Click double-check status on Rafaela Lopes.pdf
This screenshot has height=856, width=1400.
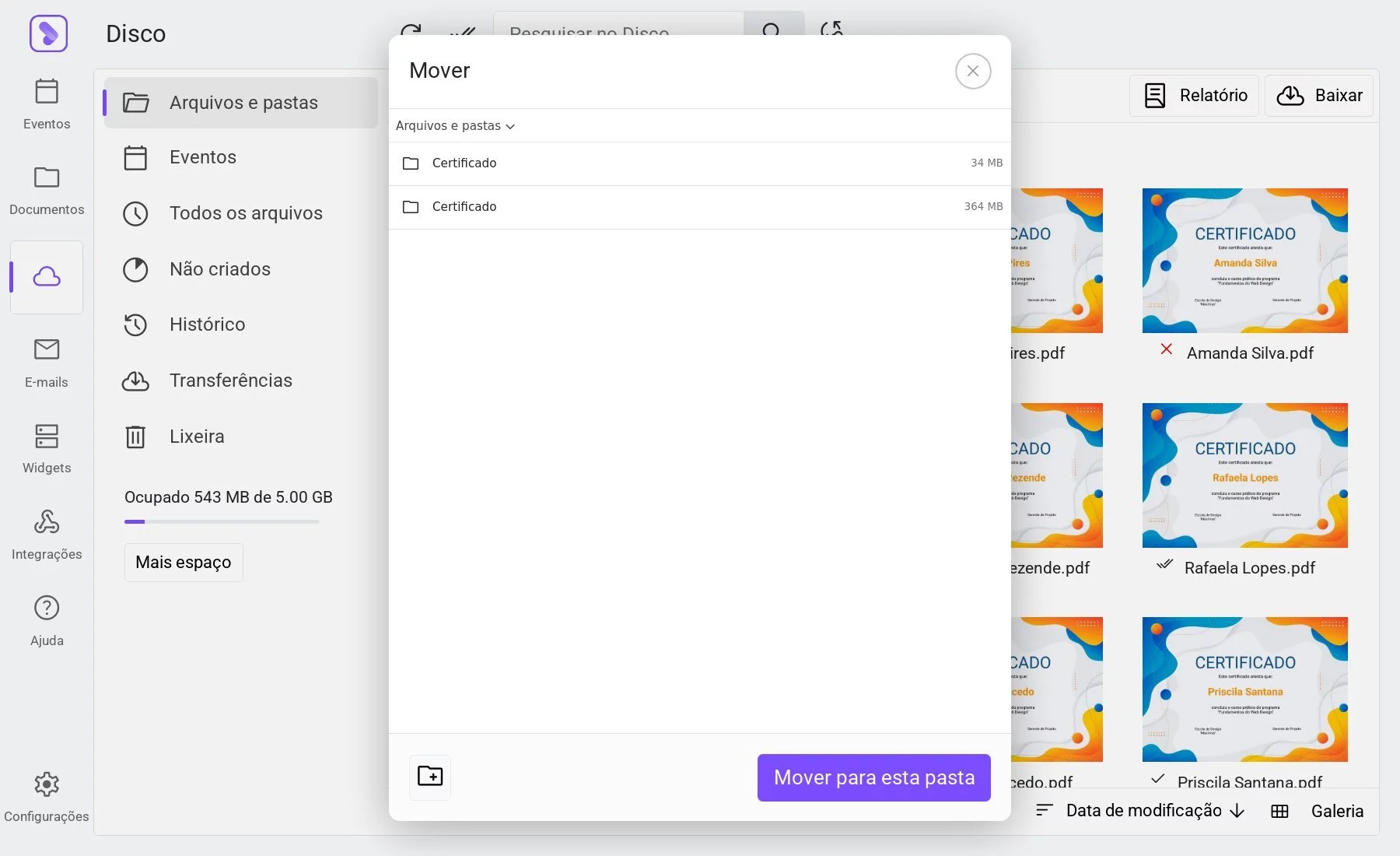point(1164,564)
